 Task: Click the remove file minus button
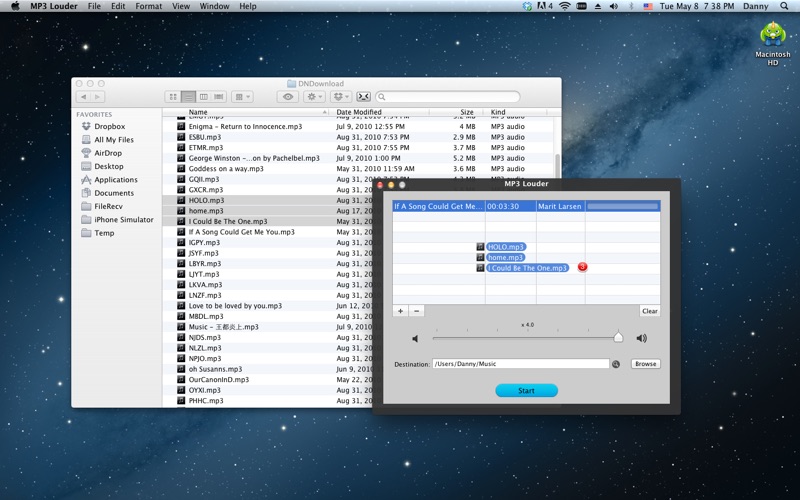tap(416, 311)
